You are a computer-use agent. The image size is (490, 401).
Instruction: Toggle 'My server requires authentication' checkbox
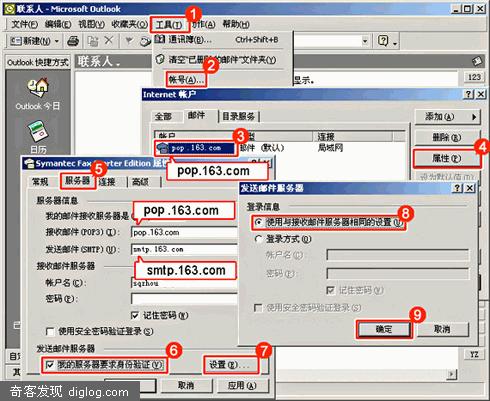click(x=50, y=365)
